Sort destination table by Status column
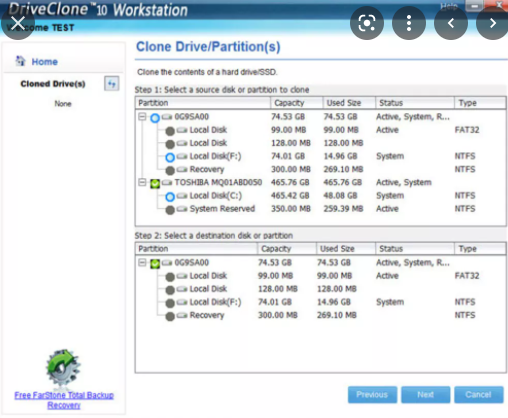The image size is (508, 418). (x=415, y=249)
